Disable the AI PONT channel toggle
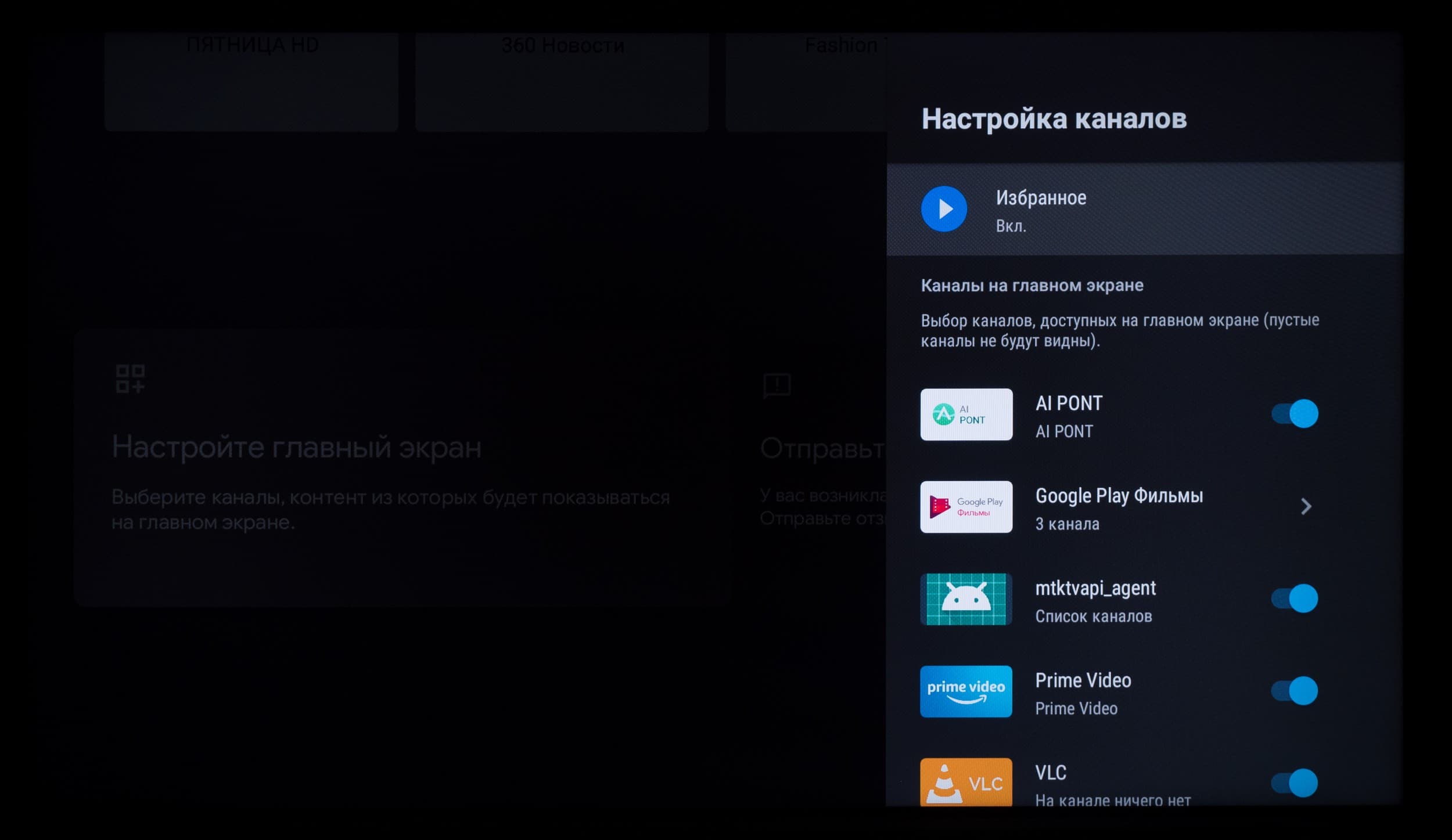 (1295, 414)
